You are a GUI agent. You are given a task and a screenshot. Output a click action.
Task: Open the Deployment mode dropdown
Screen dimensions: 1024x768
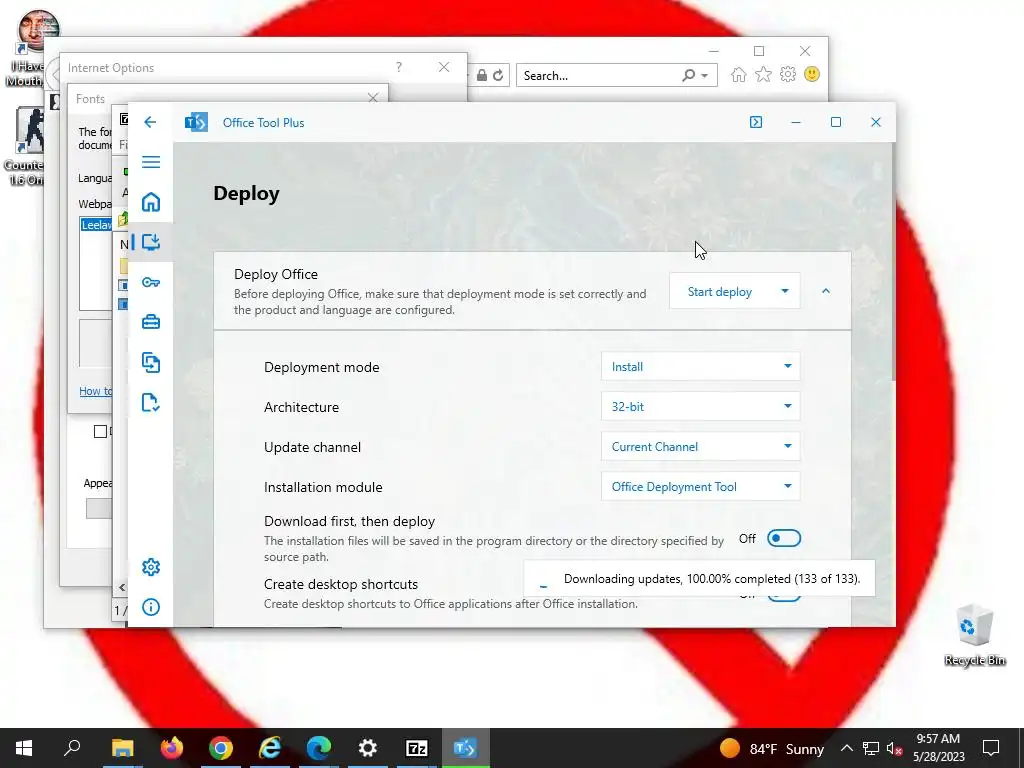701,366
